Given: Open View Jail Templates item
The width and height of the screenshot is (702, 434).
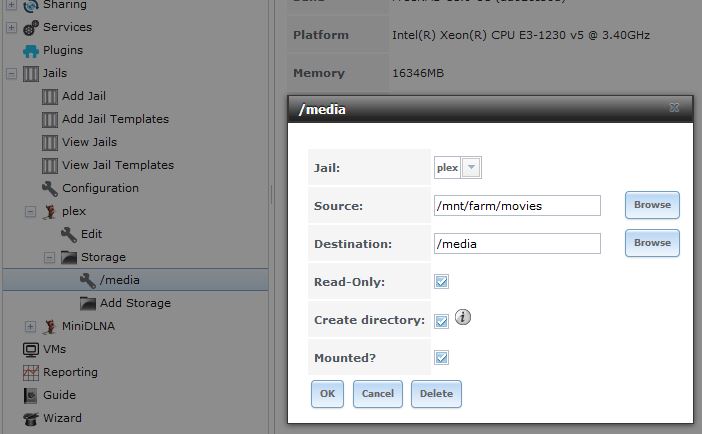Looking at the screenshot, I should coord(117,165).
